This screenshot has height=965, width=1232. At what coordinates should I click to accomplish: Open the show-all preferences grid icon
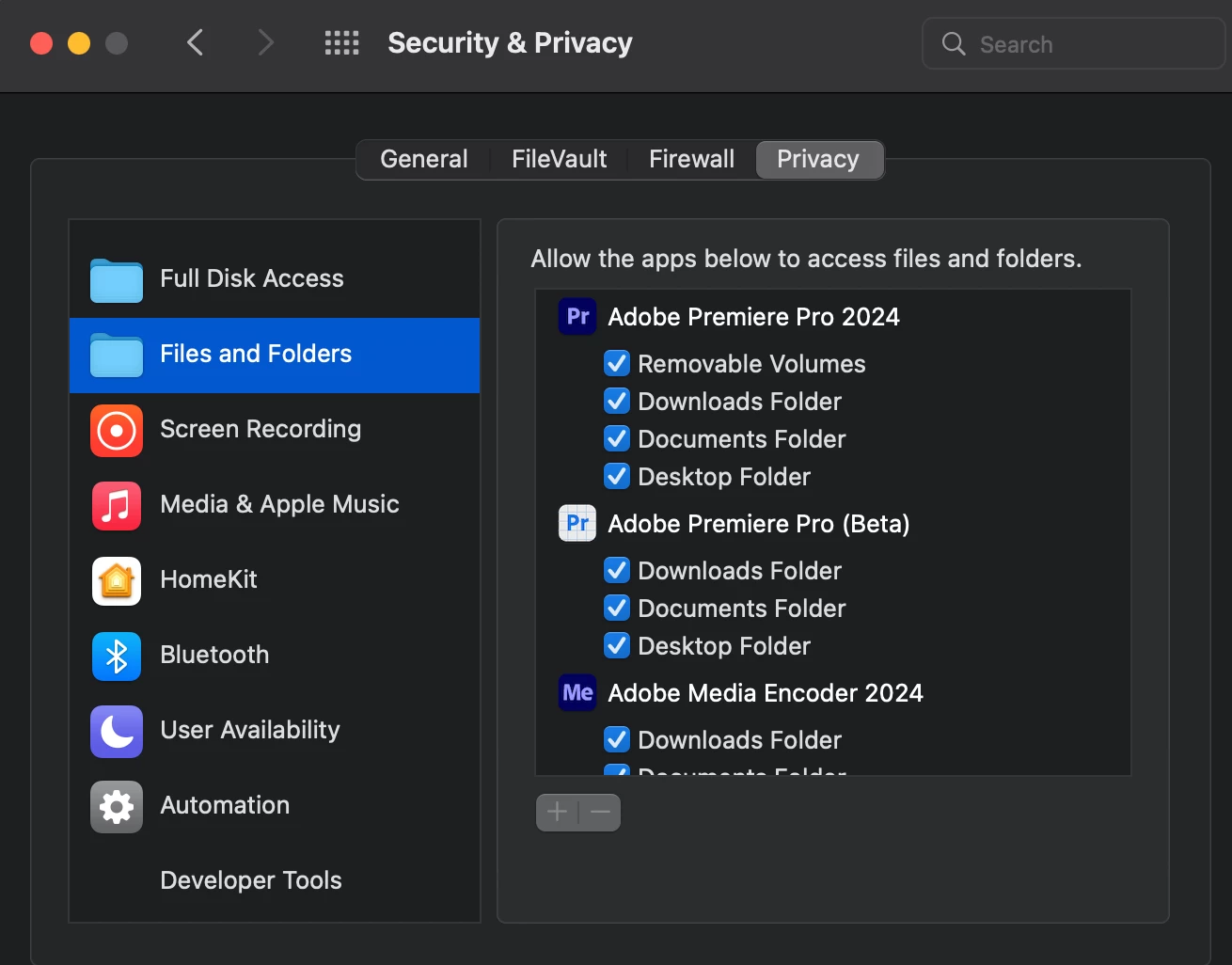341,43
